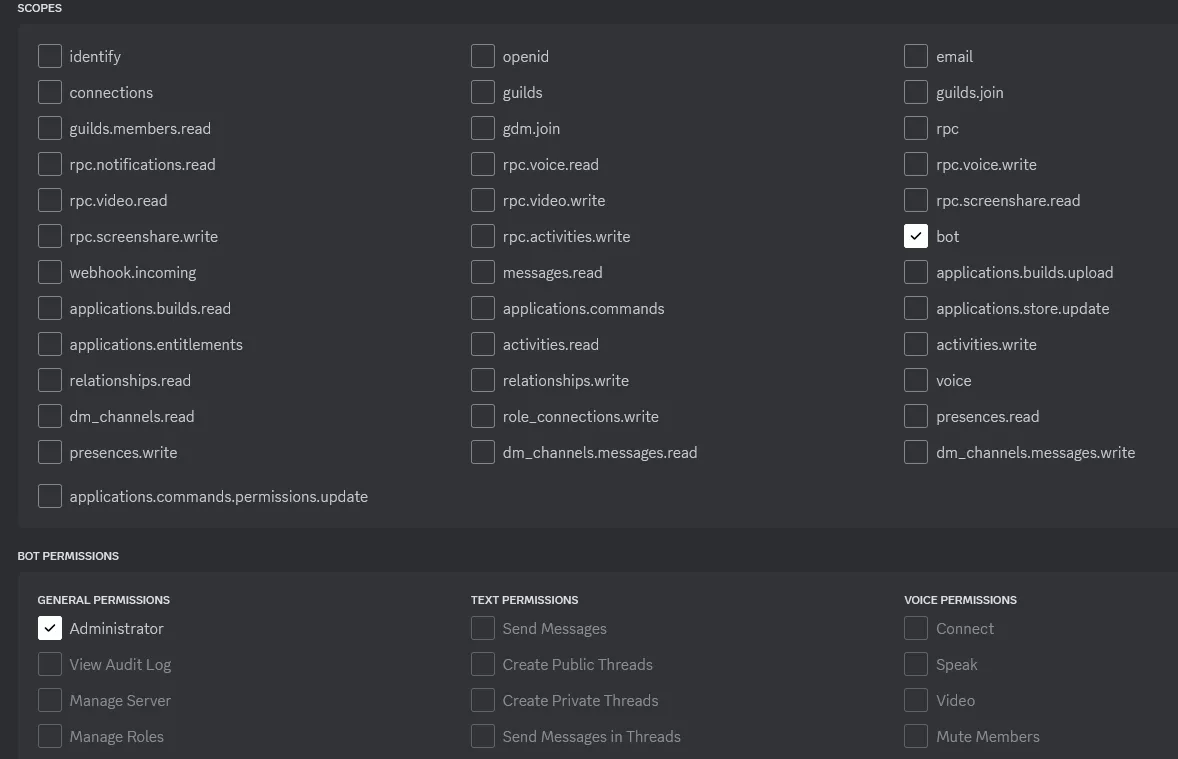Check the webhook.incoming scope
The height and width of the screenshot is (759, 1178).
tap(50, 272)
